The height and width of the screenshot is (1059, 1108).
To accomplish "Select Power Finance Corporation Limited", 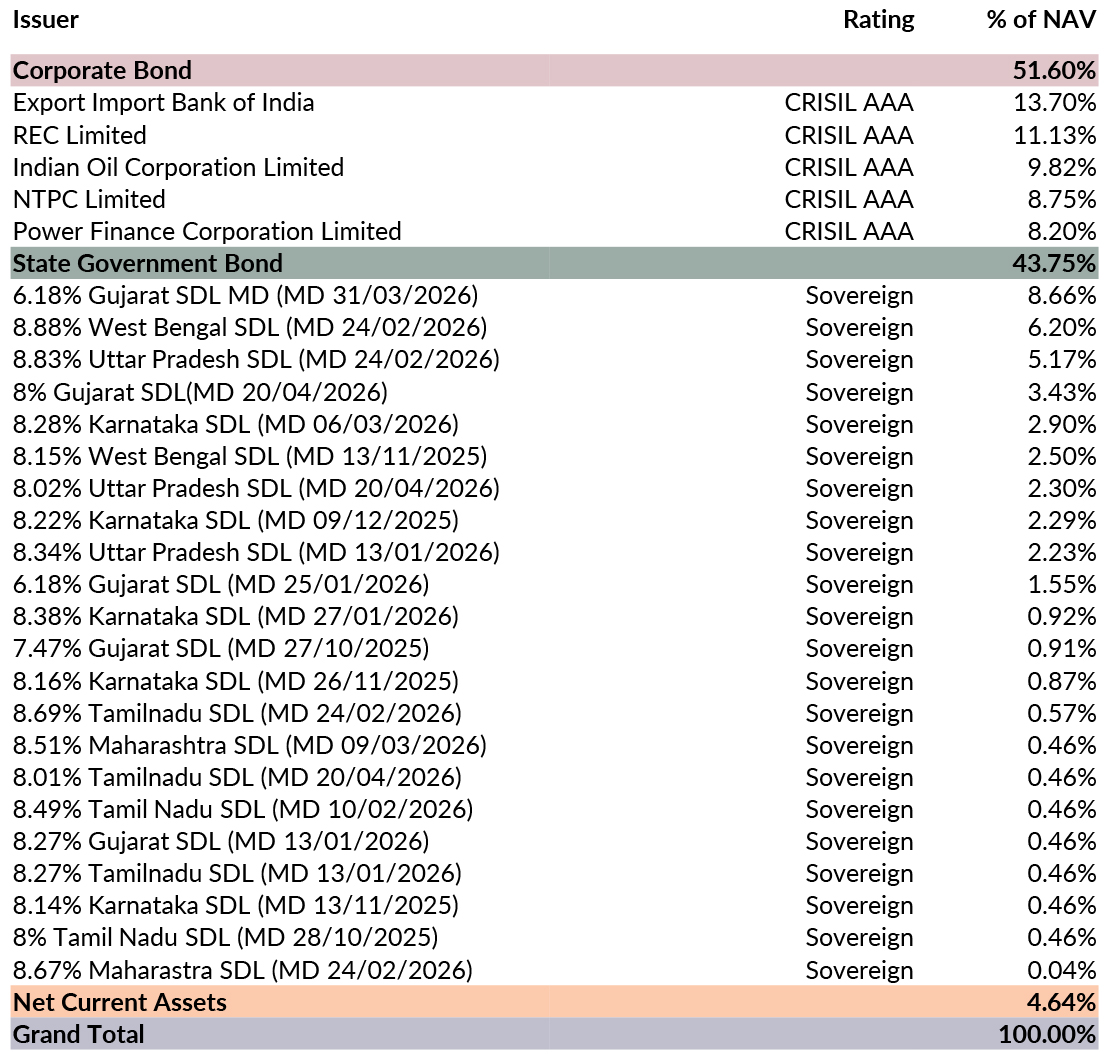I will point(207,231).
